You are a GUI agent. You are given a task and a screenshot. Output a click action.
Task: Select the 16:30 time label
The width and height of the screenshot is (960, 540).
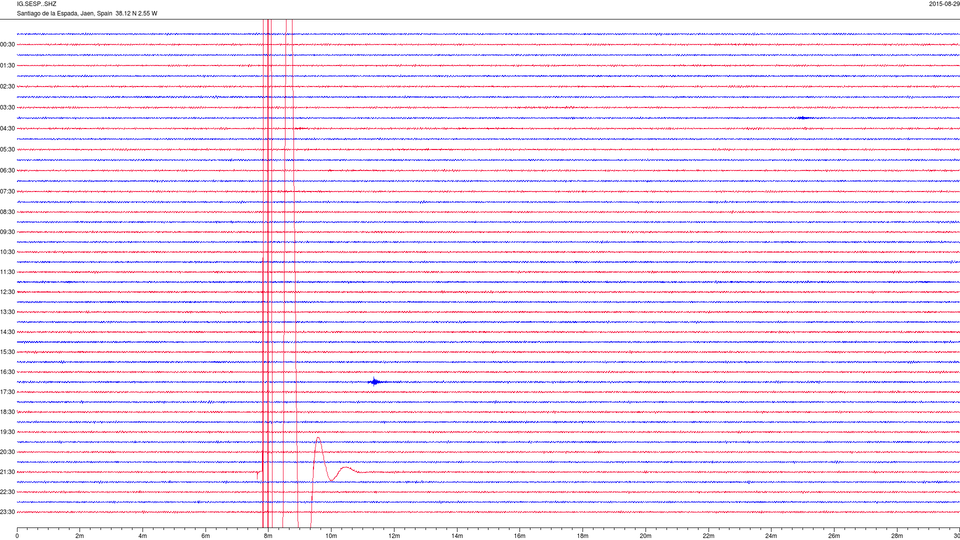tap(7, 372)
